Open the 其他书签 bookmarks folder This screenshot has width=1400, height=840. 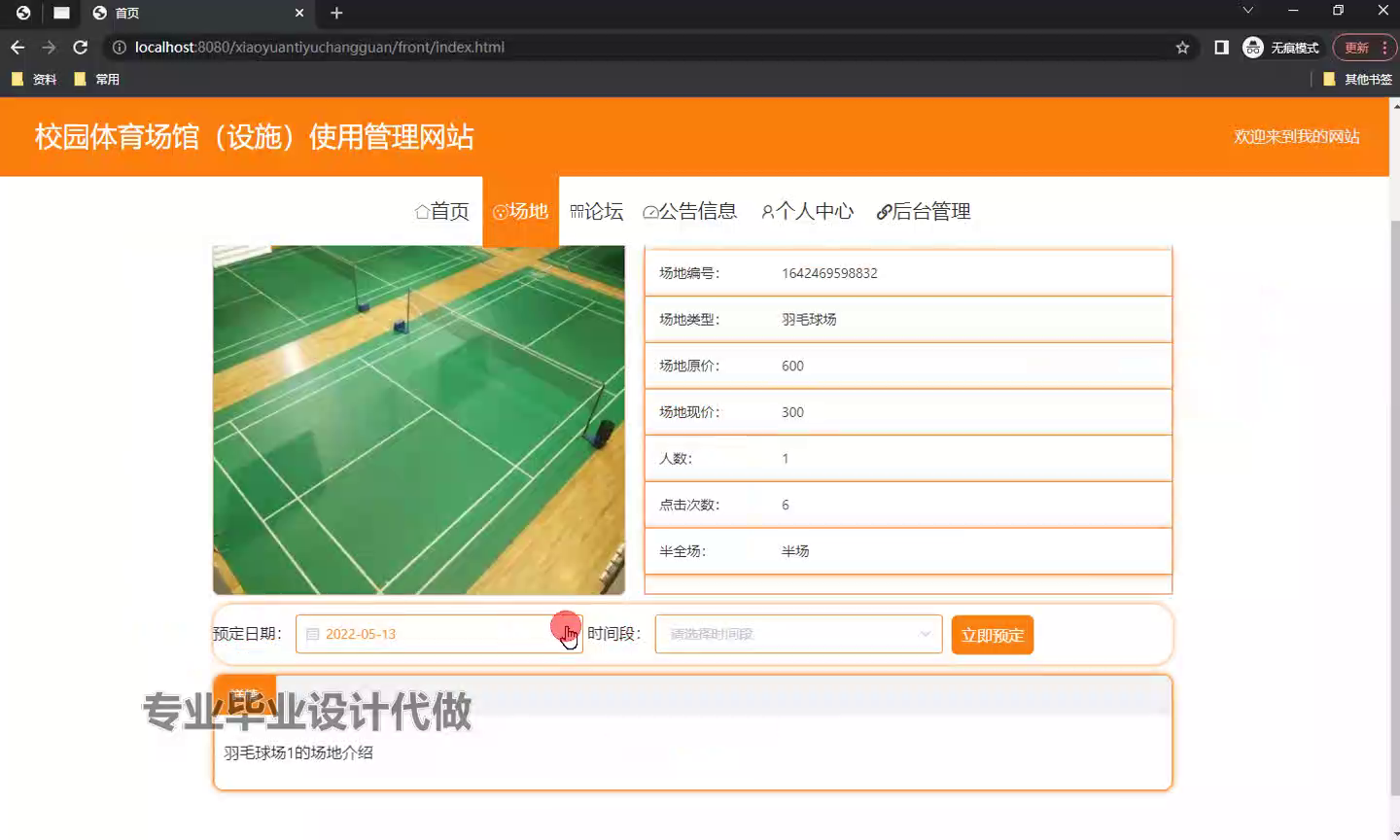click(1358, 79)
